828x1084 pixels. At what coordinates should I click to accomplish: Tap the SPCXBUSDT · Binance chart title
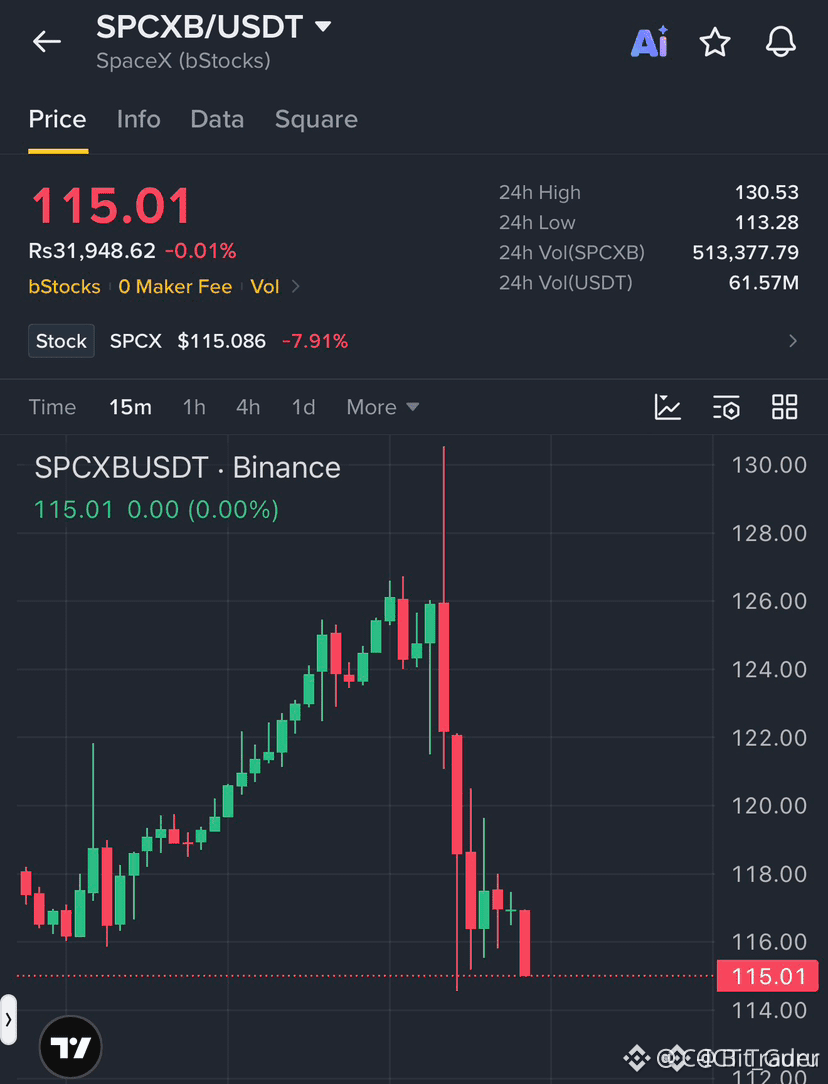coord(187,468)
